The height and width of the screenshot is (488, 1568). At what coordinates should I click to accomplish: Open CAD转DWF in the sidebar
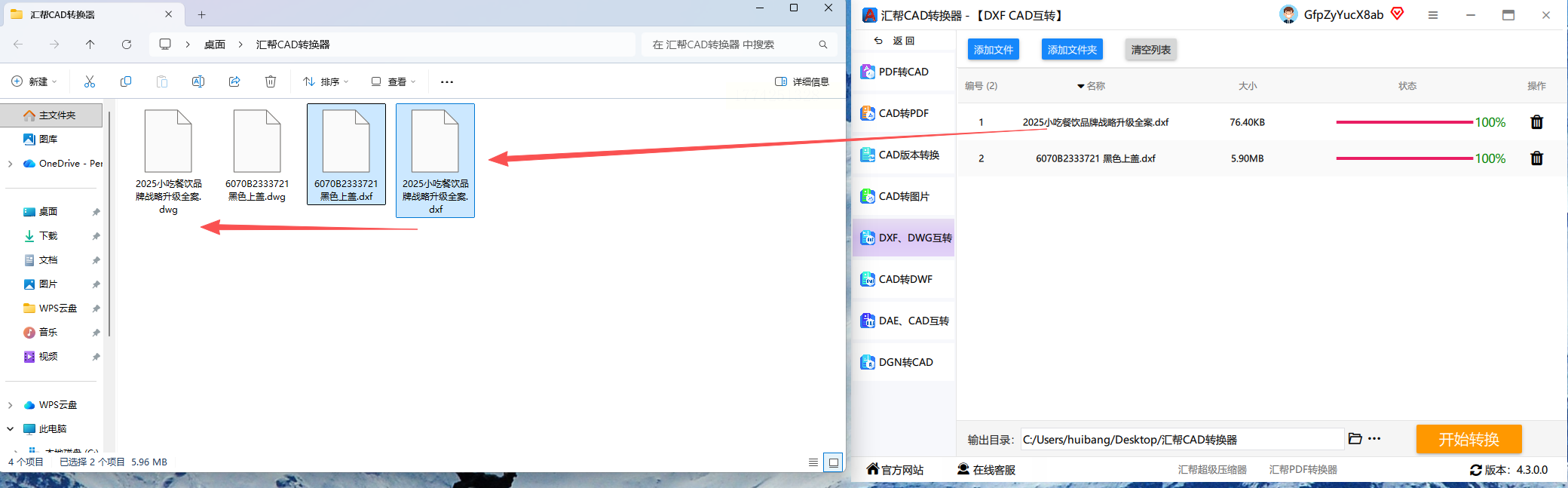903,279
